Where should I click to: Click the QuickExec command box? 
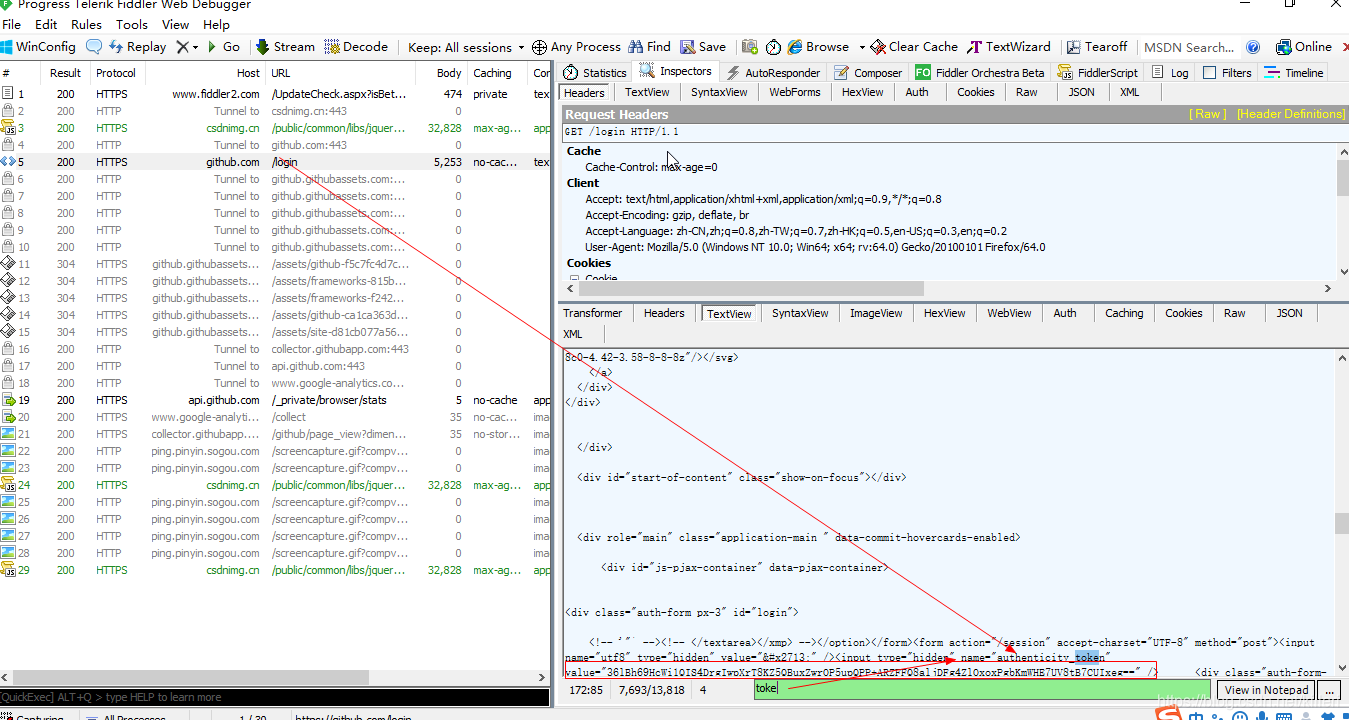pyautogui.click(x=275, y=697)
